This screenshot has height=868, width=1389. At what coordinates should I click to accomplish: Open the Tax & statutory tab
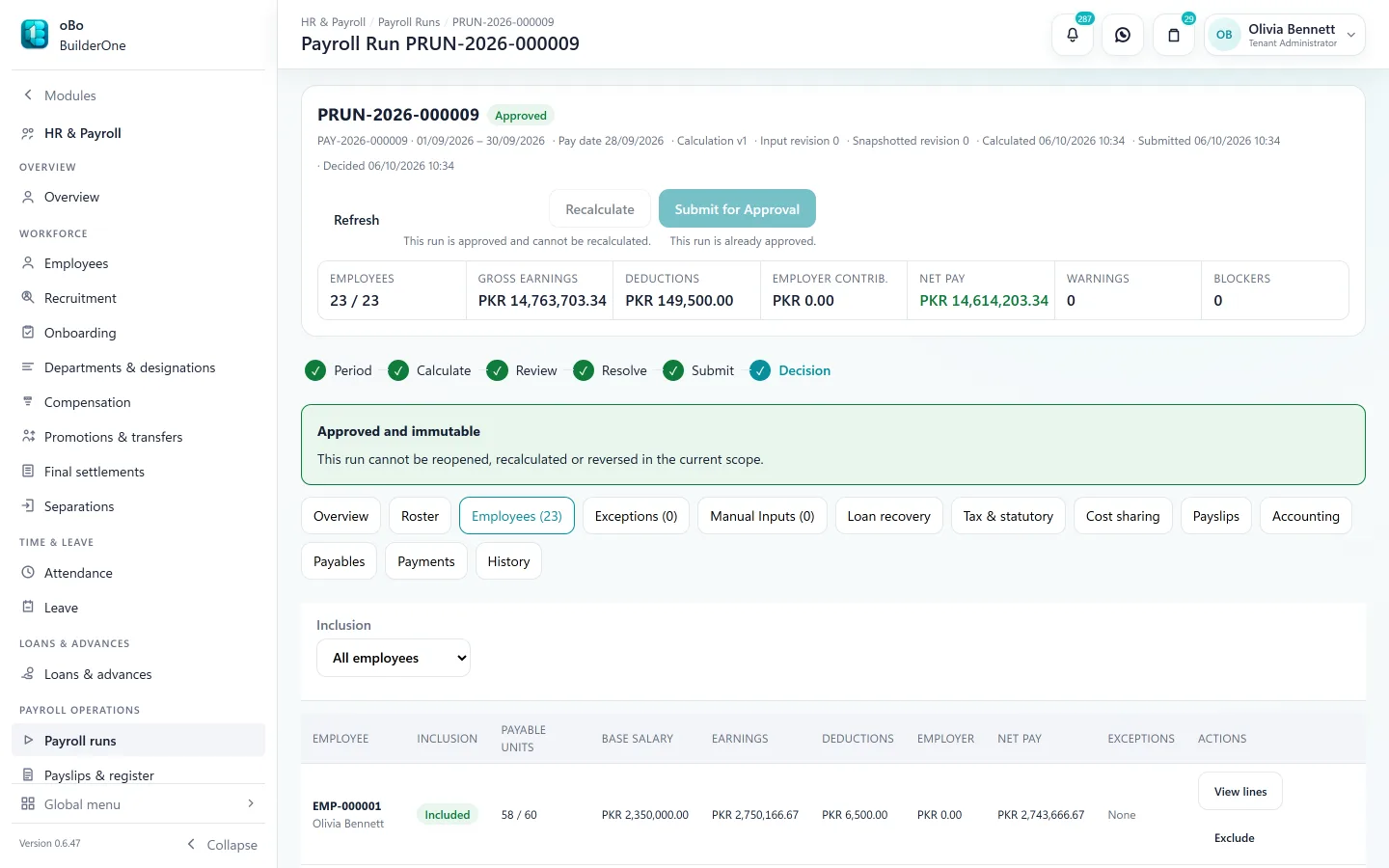(x=1008, y=516)
